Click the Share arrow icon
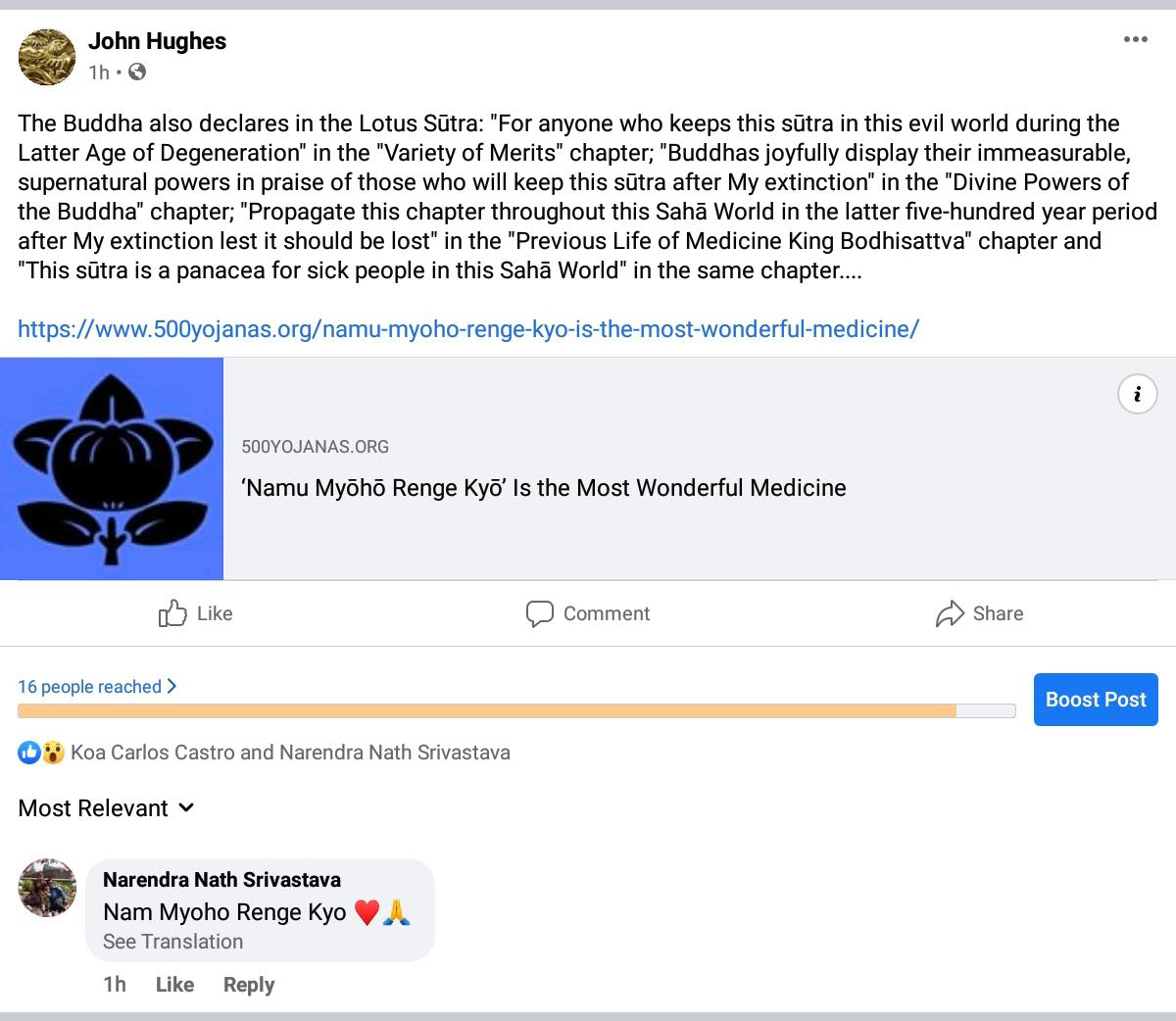Image resolution: width=1176 pixels, height=1021 pixels. point(950,614)
